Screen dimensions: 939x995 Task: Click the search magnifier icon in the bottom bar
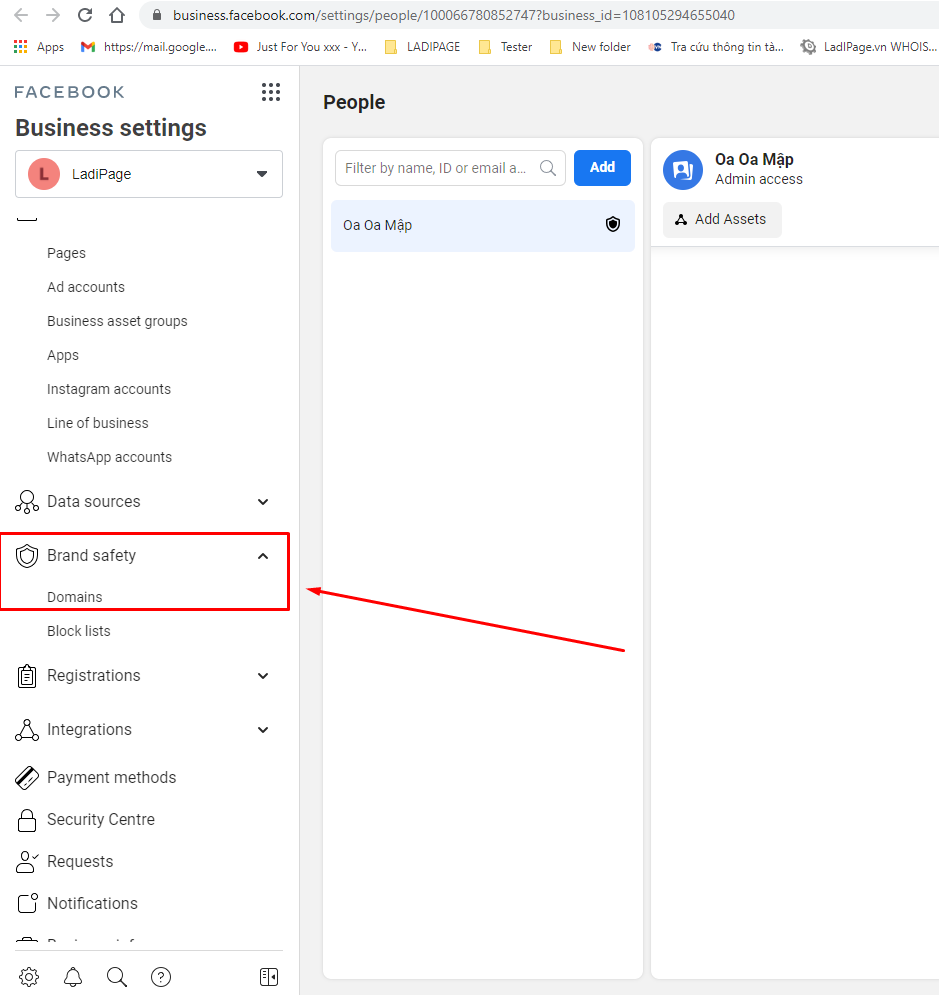click(117, 977)
